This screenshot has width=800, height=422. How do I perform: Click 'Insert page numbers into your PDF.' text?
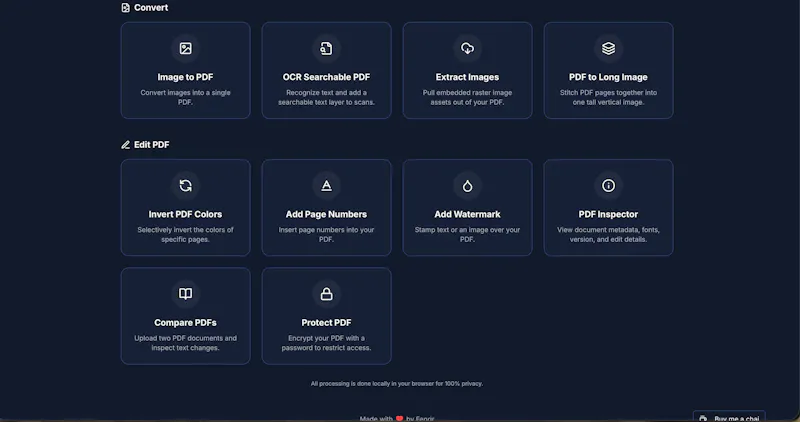click(x=326, y=235)
